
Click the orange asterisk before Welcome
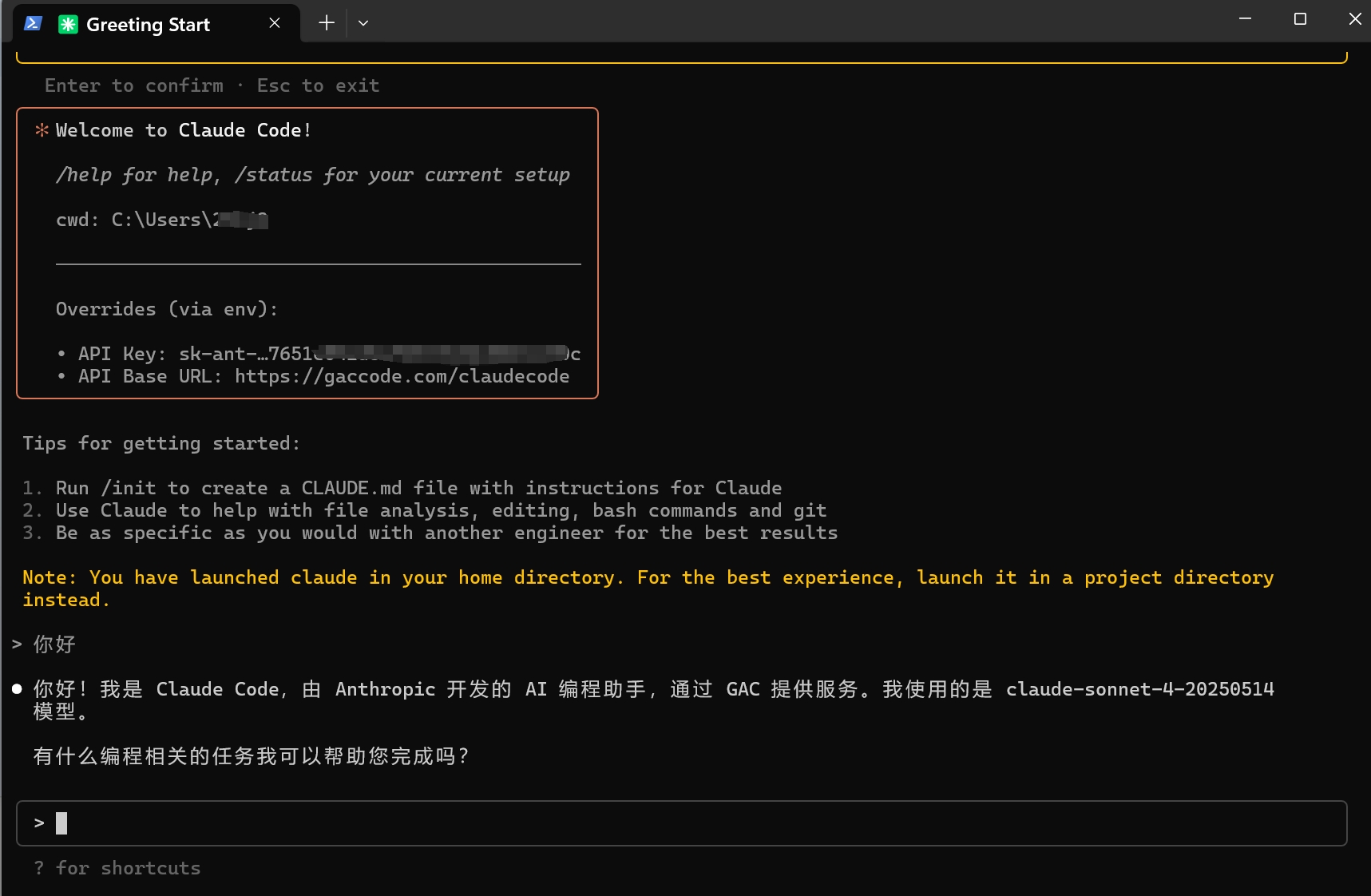click(42, 130)
